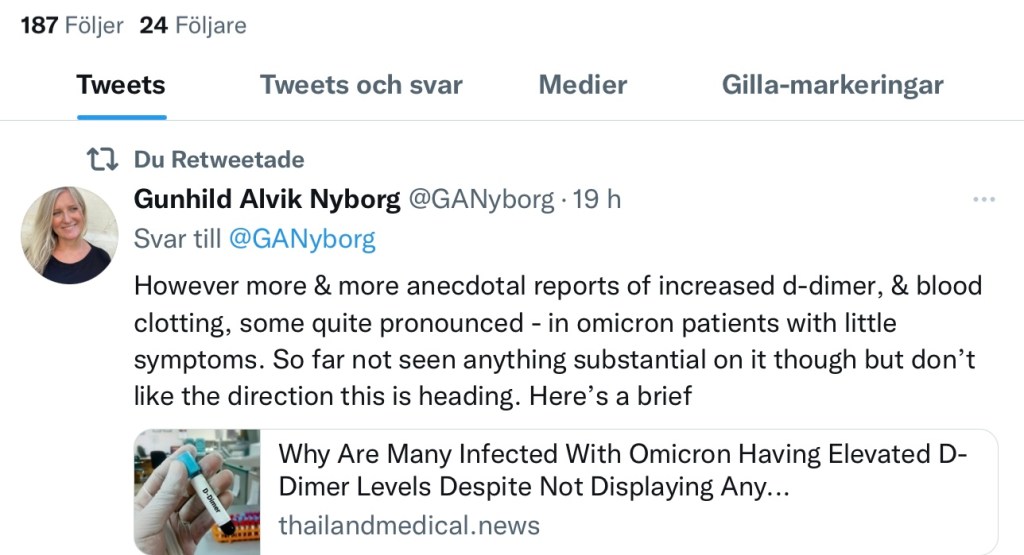This screenshot has width=1024, height=555.
Task: View the 24 Följare list
Action: pyautogui.click(x=193, y=25)
